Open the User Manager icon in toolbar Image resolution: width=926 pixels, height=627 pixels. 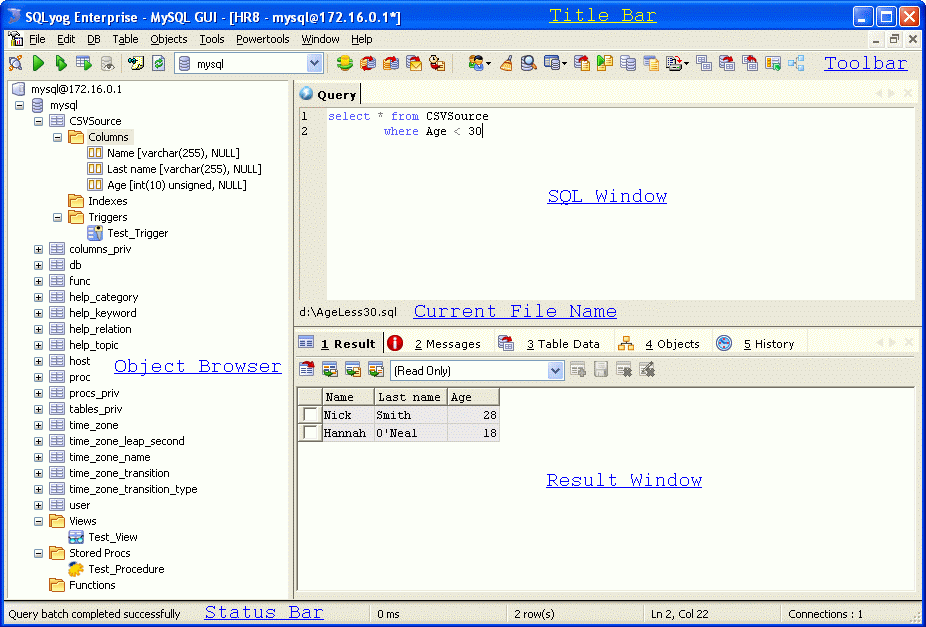(477, 63)
